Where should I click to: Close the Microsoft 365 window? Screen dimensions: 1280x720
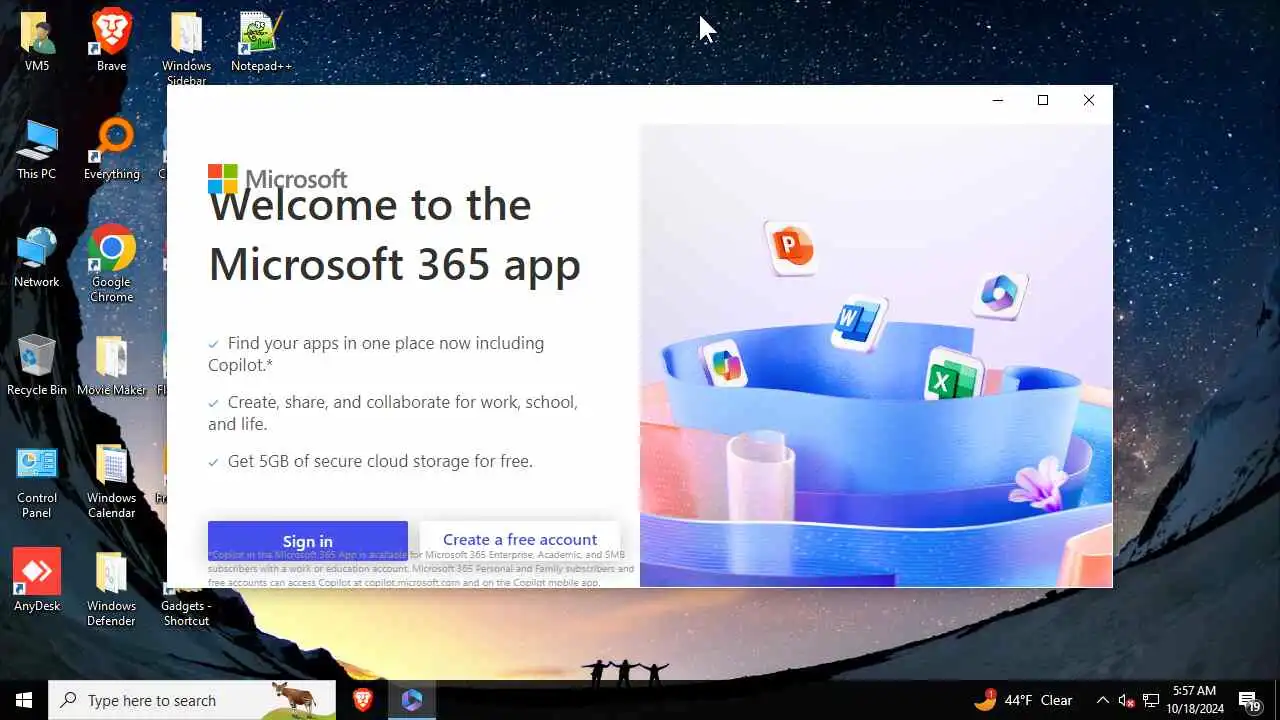tap(1089, 100)
